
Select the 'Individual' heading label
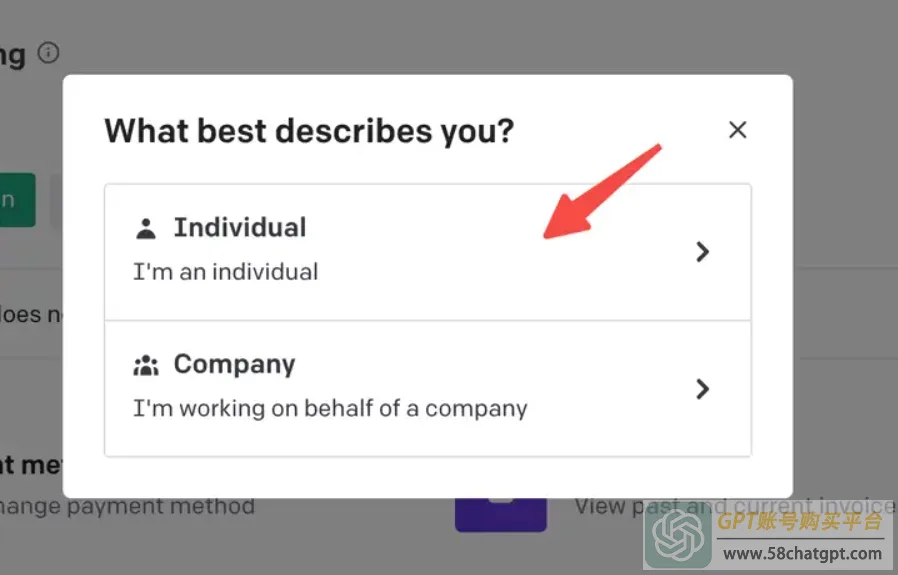point(240,227)
